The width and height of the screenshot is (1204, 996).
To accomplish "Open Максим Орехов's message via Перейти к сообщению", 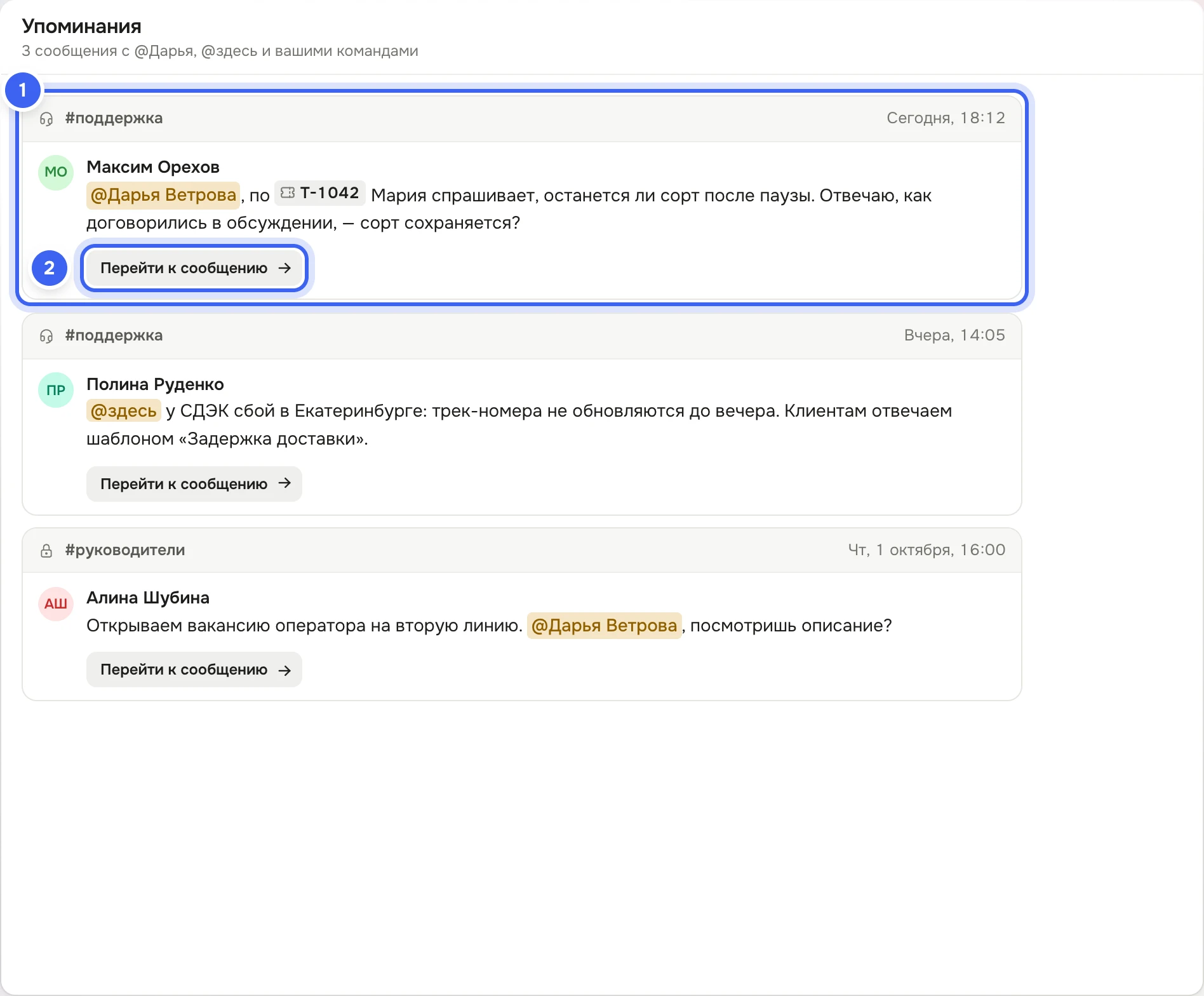I will pyautogui.click(x=194, y=268).
